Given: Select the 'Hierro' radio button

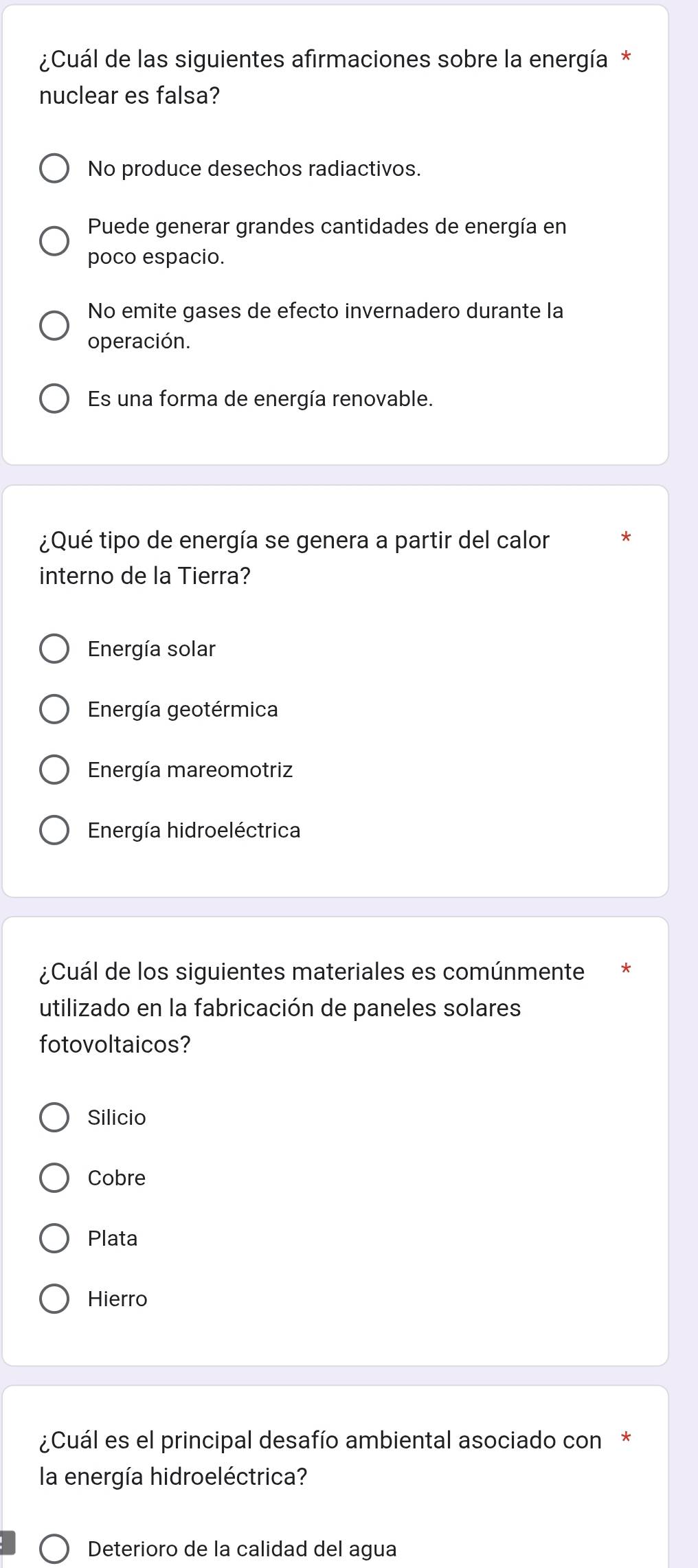Looking at the screenshot, I should point(54,1299).
